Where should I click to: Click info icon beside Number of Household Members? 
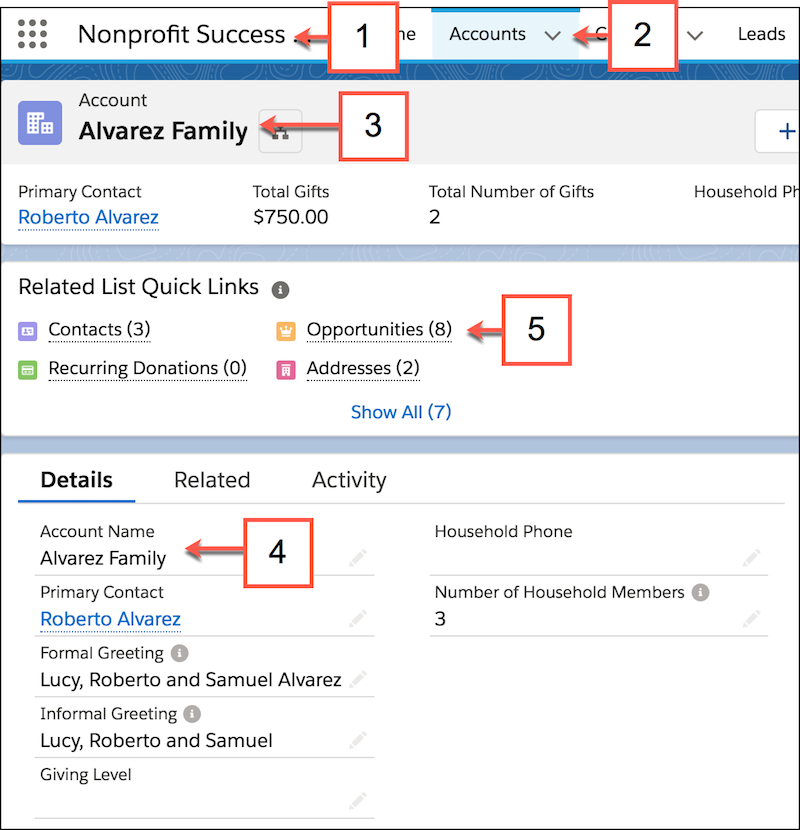point(700,592)
